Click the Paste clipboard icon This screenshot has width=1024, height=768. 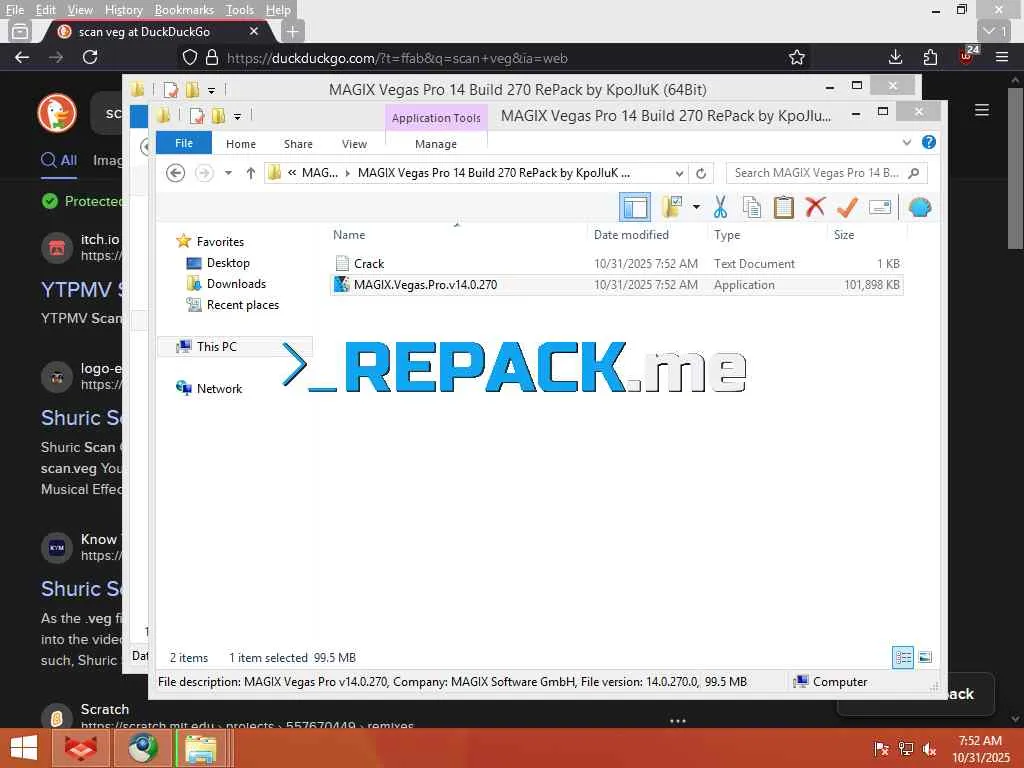pos(784,207)
